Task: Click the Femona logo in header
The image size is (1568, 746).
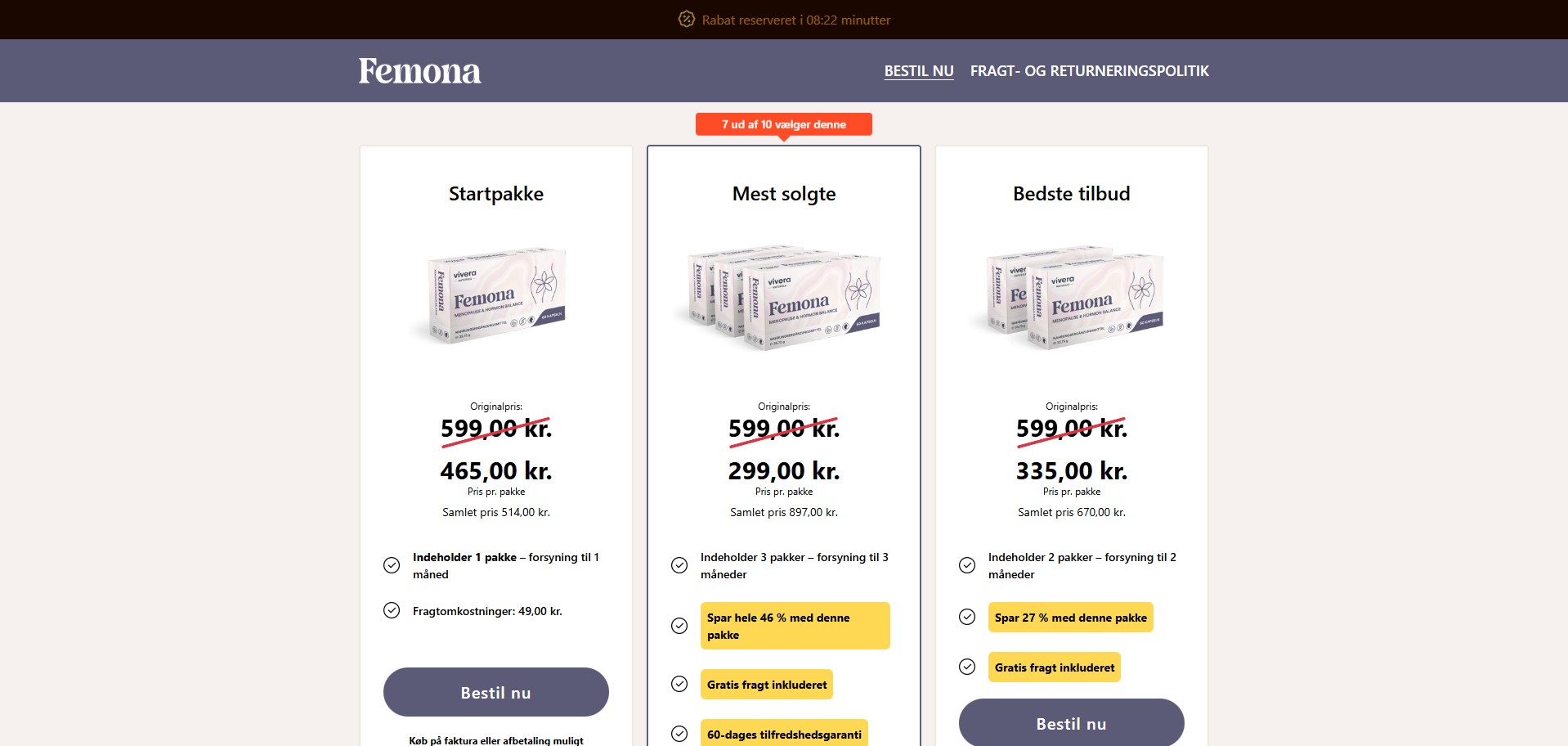Action: (419, 71)
